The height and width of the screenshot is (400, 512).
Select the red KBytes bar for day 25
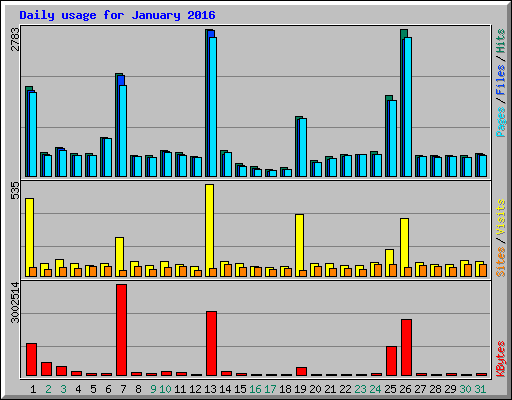391,361
